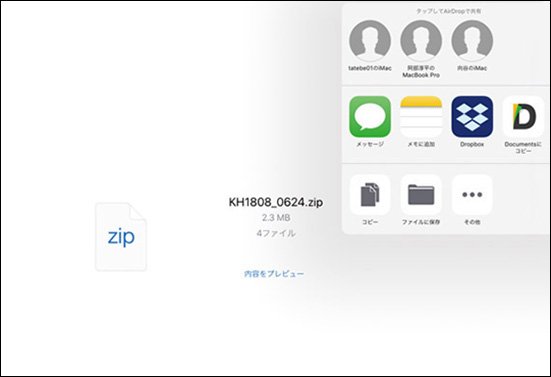Tap the 4ファイル file count text
This screenshot has height=377, width=551.
(x=276, y=233)
